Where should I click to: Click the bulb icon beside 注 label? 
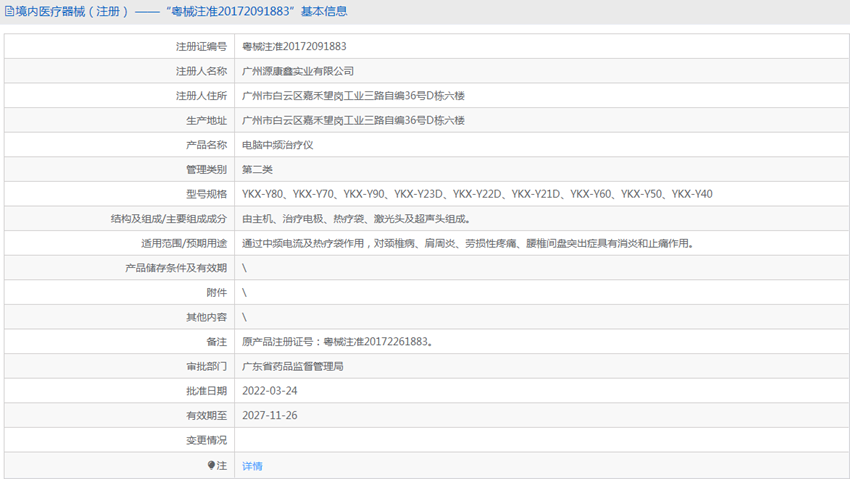click(x=211, y=465)
